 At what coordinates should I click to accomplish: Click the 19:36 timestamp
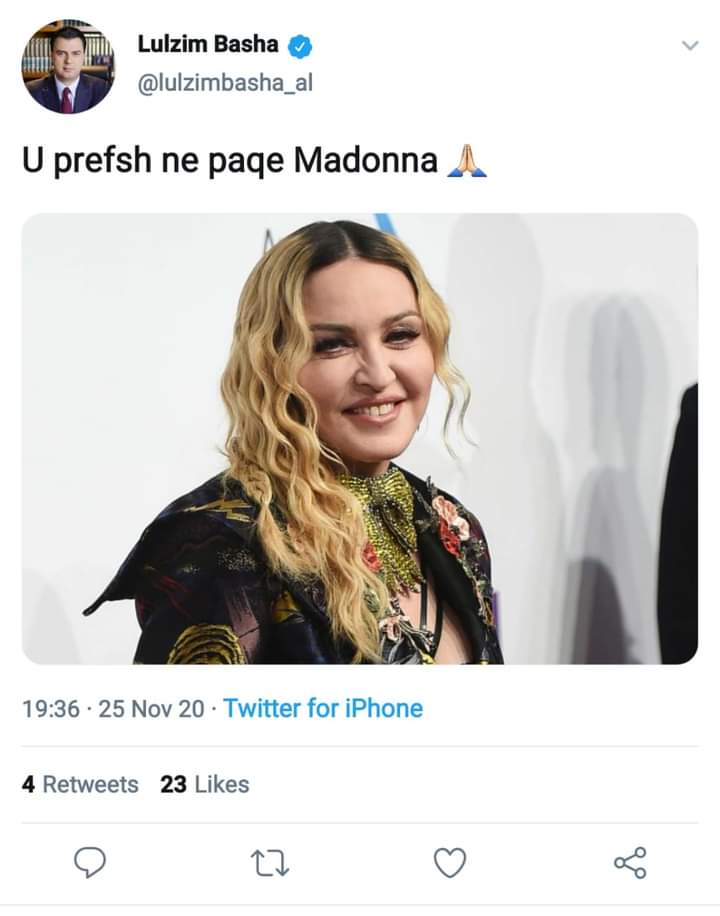click(50, 709)
